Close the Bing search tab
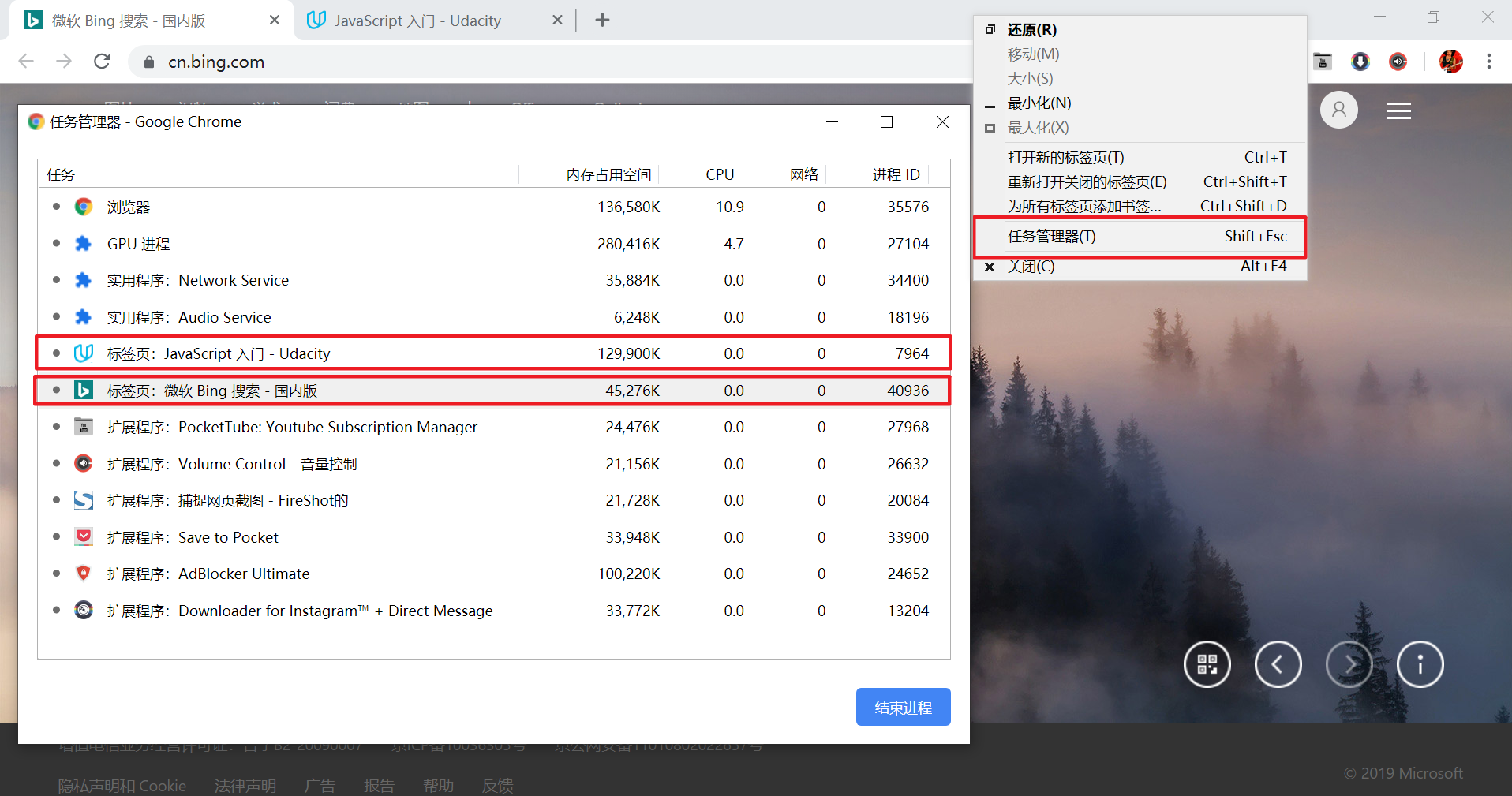 click(x=275, y=21)
